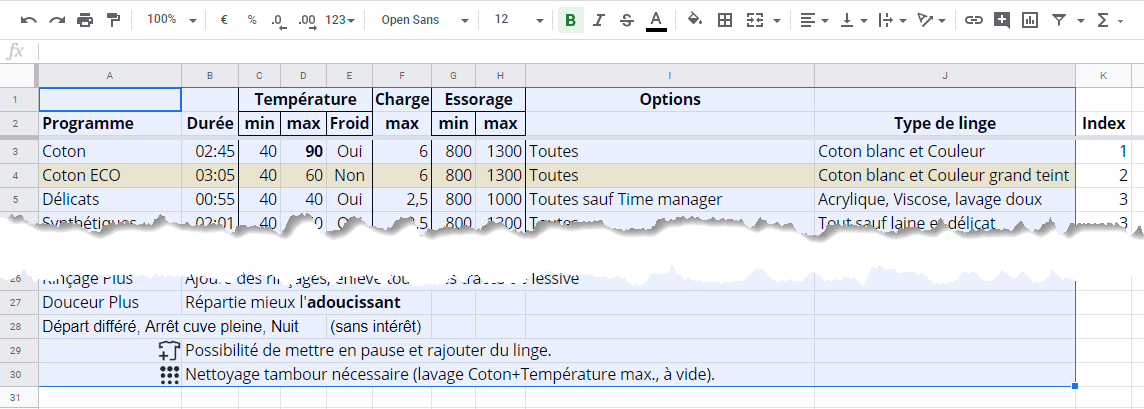Click the add-laundry shirt icon in row 29

pos(169,351)
